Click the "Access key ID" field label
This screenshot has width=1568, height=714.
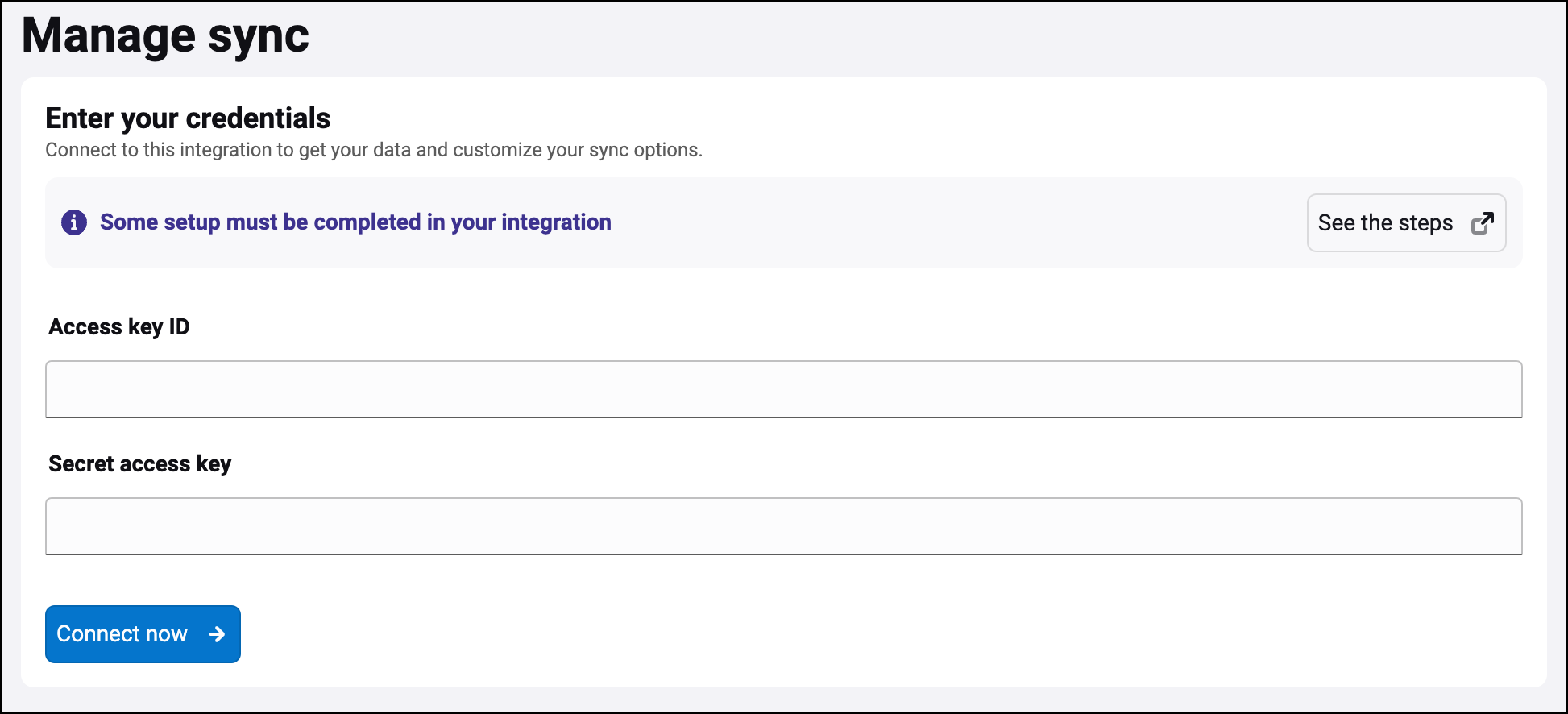tap(119, 327)
